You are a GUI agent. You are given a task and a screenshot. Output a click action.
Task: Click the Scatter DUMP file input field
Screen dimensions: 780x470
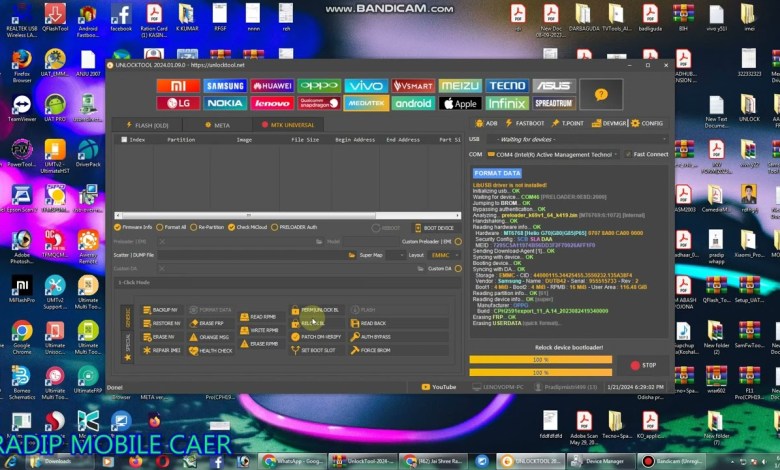251,255
